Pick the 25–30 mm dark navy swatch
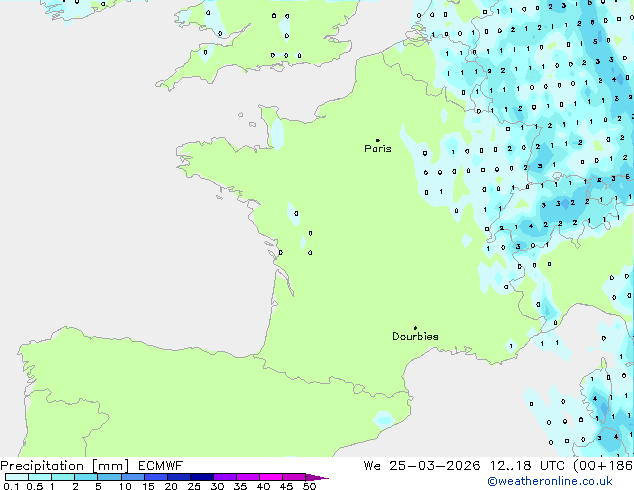Screen dimensions: 634x490 [x=202, y=477]
